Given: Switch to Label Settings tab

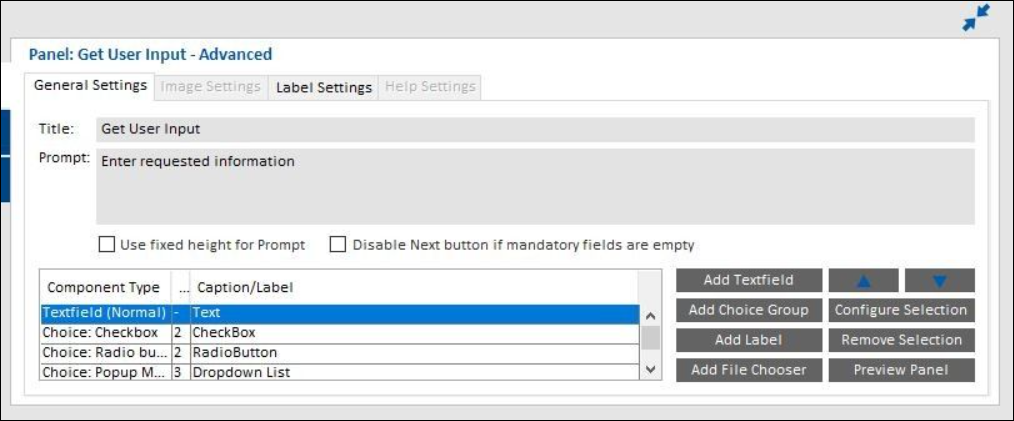Looking at the screenshot, I should pyautogui.click(x=323, y=87).
